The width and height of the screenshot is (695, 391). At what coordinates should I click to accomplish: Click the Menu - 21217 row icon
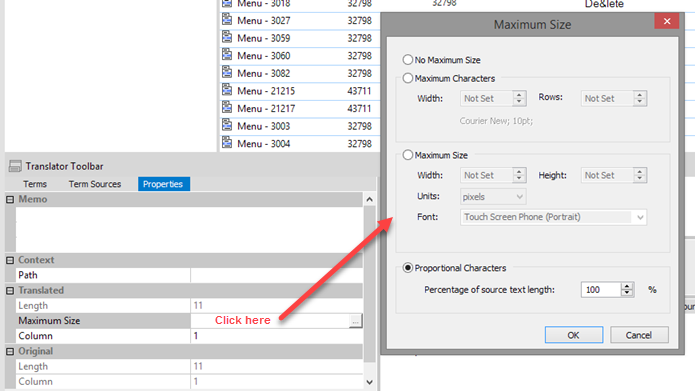tap(227, 108)
